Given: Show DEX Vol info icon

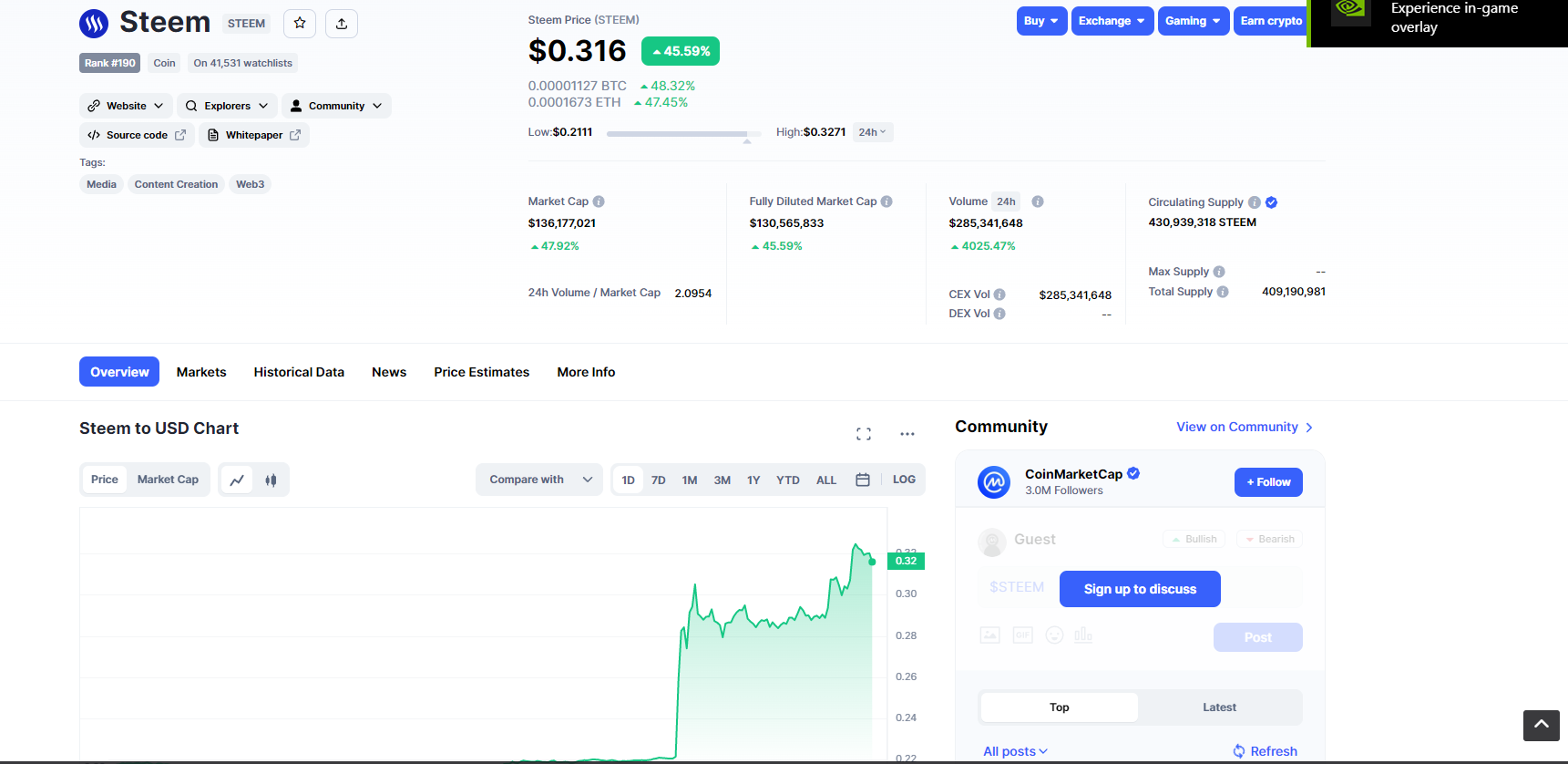Looking at the screenshot, I should click(x=999, y=314).
